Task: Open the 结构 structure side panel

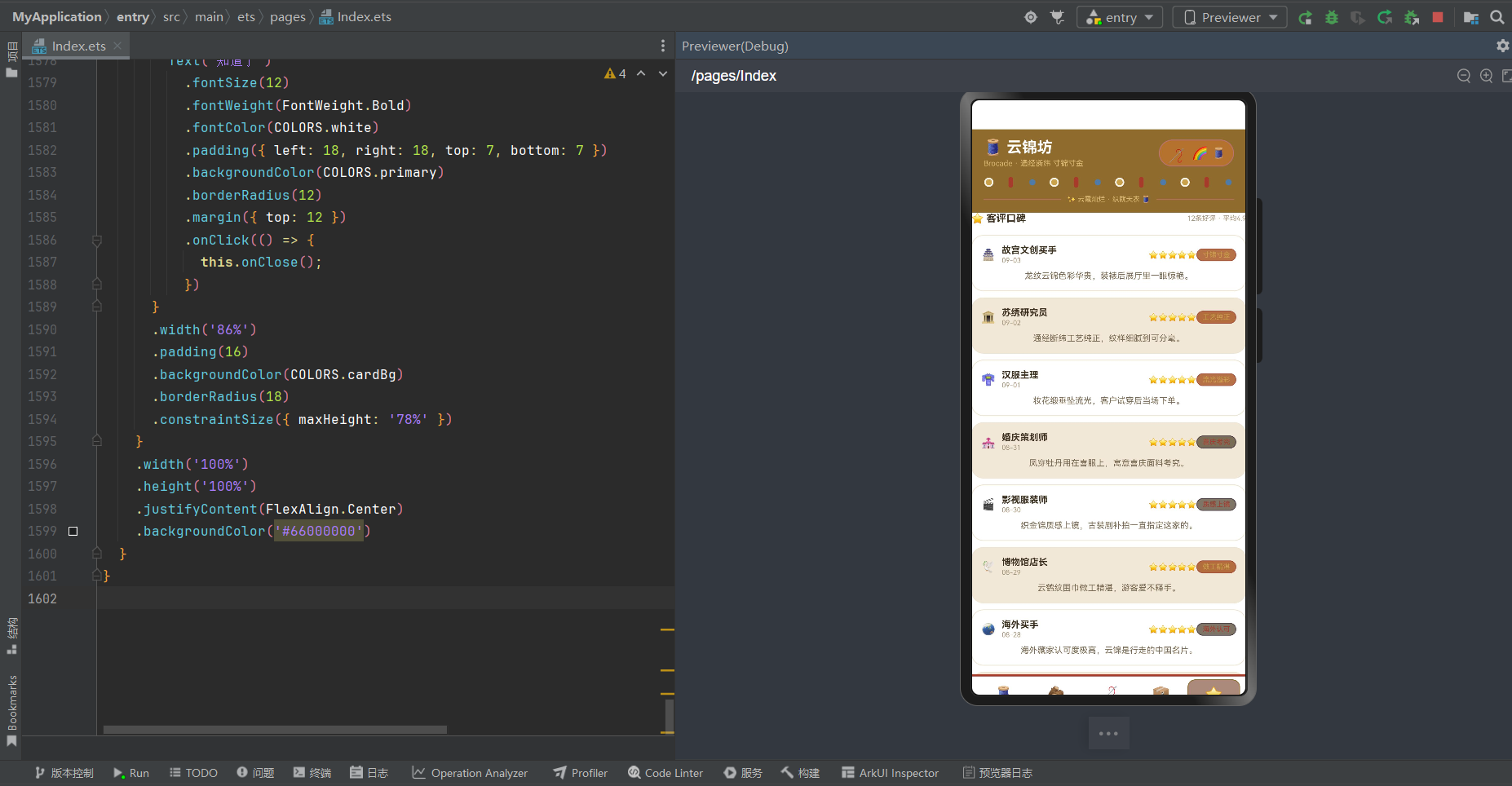Action: pyautogui.click(x=11, y=636)
